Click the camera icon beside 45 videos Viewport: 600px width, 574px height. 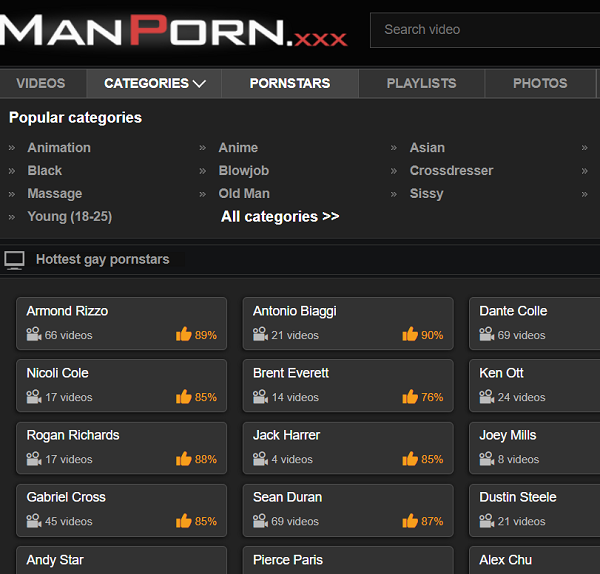point(34,520)
